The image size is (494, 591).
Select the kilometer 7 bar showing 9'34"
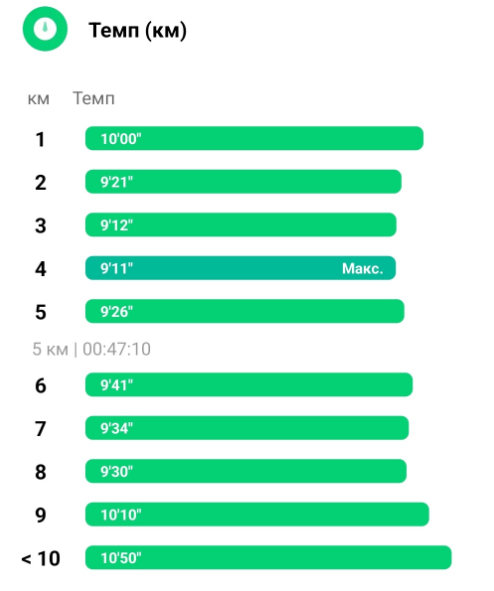click(247, 428)
